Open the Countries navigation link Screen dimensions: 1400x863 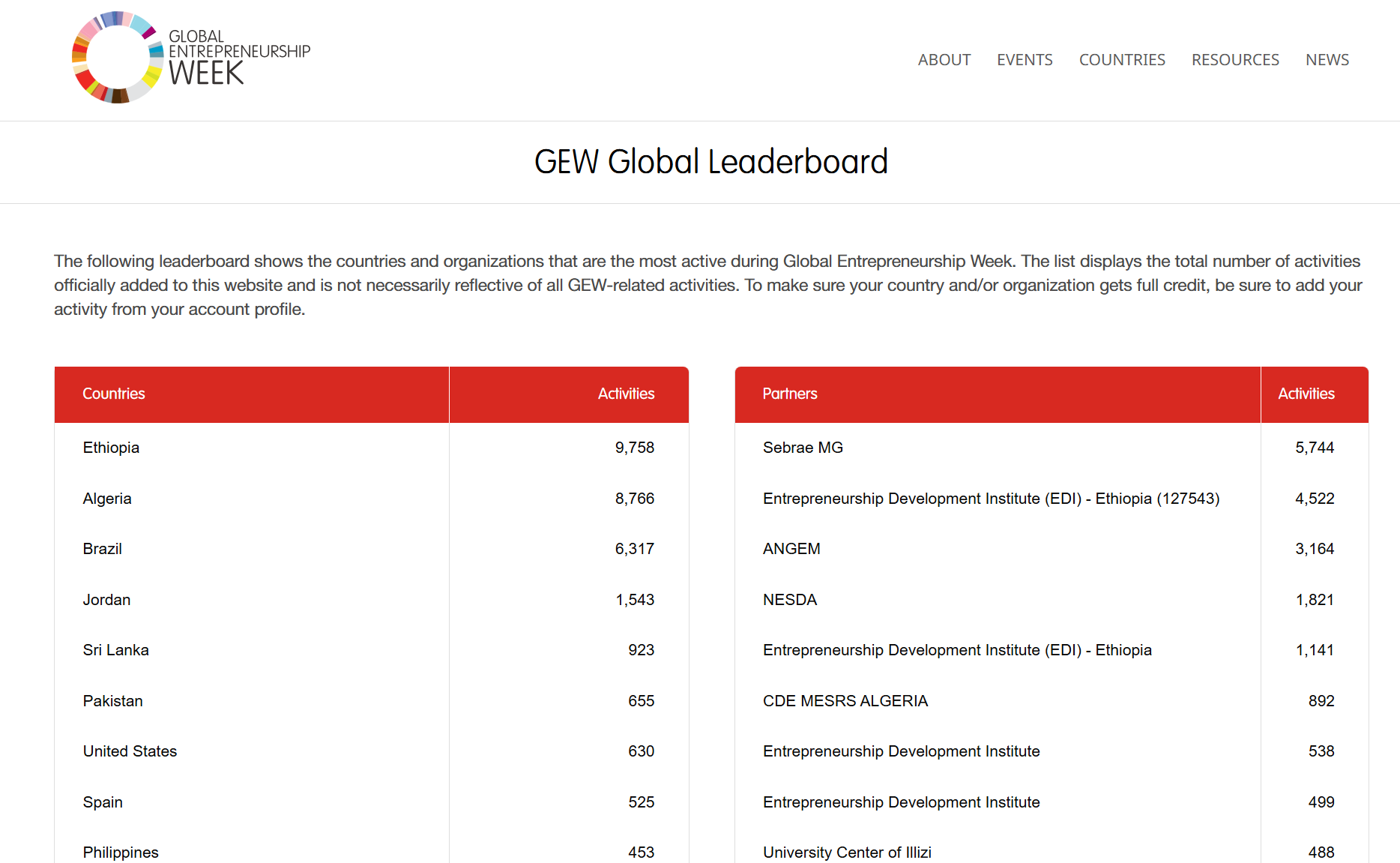click(x=1122, y=60)
